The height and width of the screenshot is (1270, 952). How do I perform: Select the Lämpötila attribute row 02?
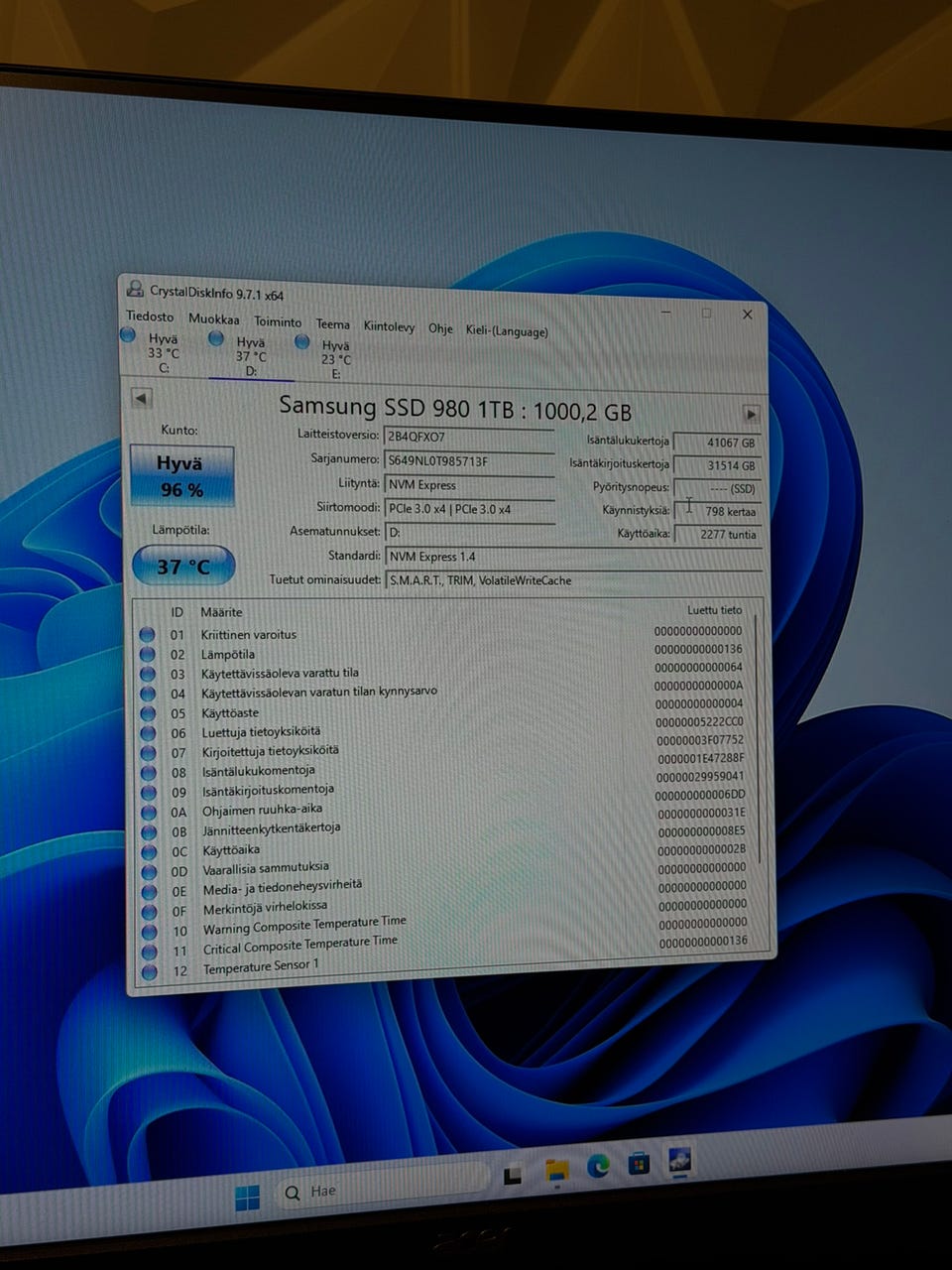tap(444, 652)
